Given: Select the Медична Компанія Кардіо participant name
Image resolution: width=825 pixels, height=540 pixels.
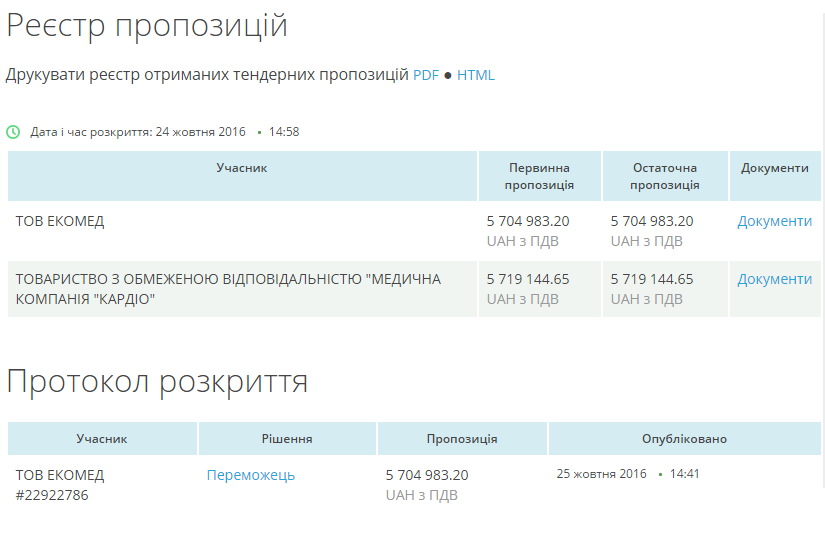Looking at the screenshot, I should point(228,288).
